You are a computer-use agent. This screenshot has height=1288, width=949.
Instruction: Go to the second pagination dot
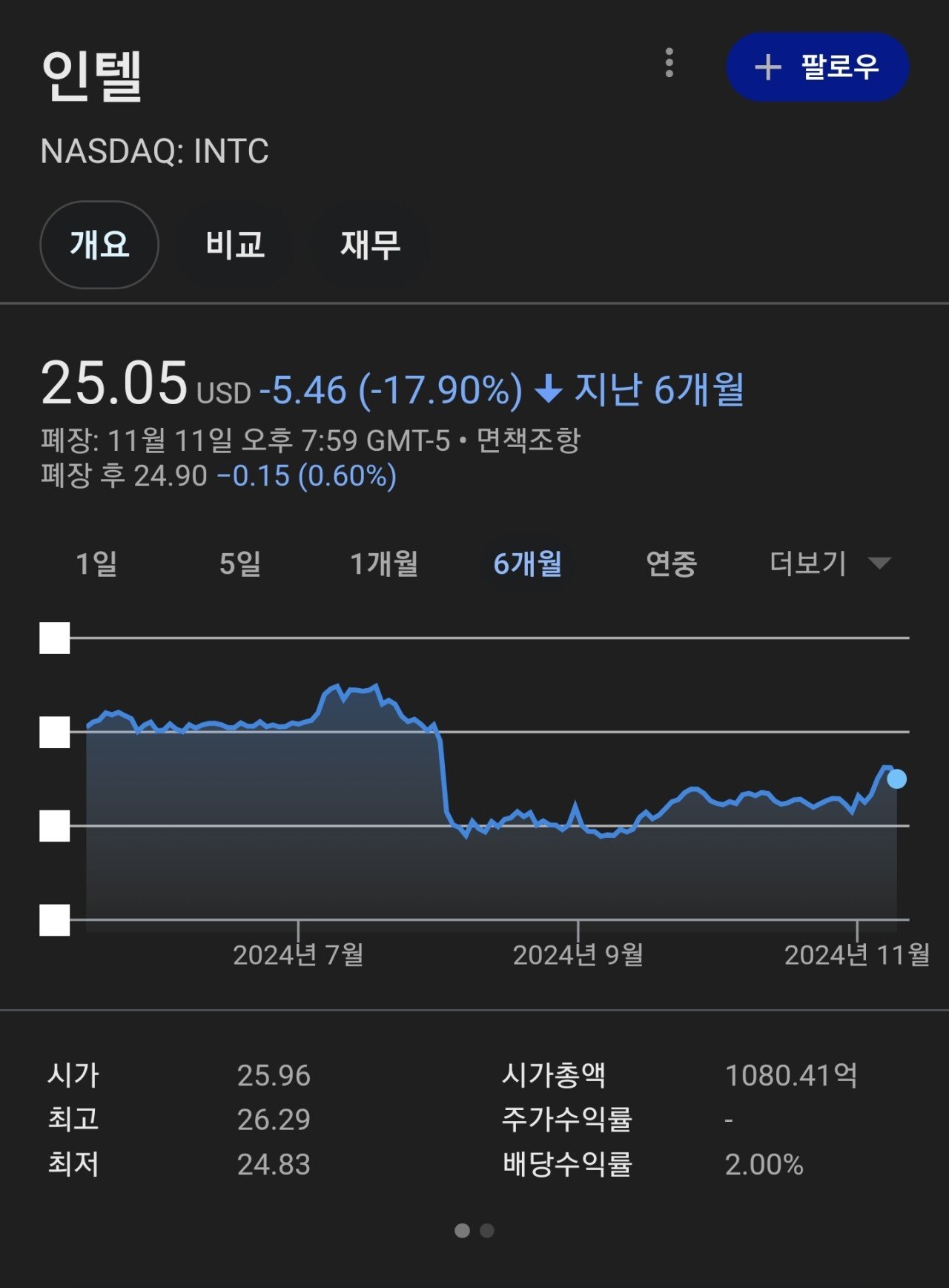click(487, 1231)
